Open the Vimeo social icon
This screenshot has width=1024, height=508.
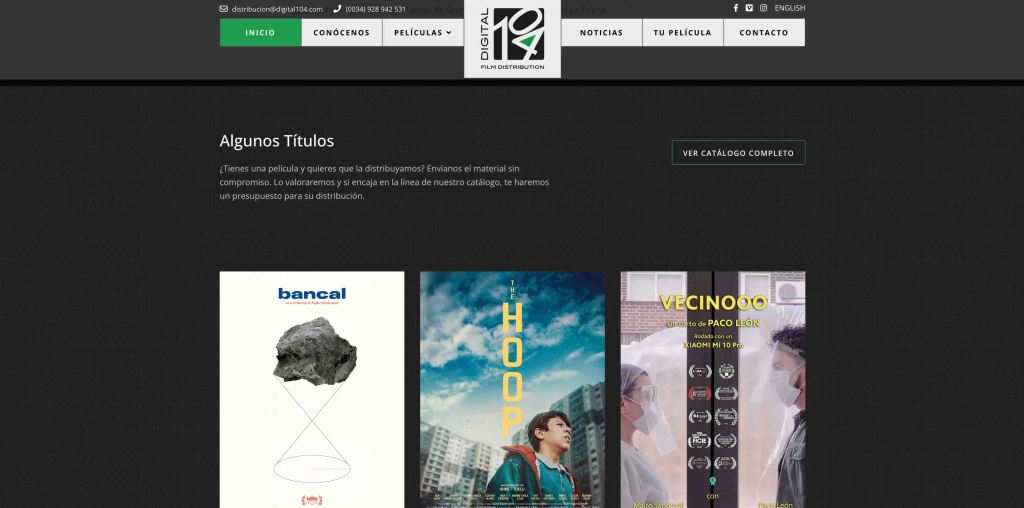point(749,8)
